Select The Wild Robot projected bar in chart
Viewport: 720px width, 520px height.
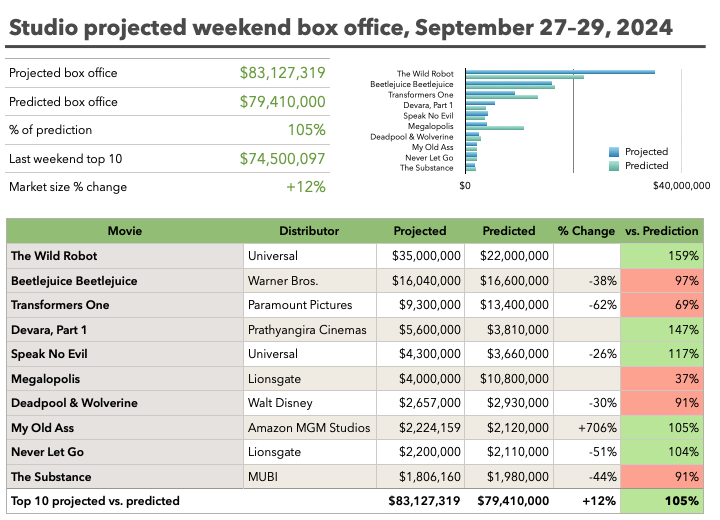(x=560, y=72)
